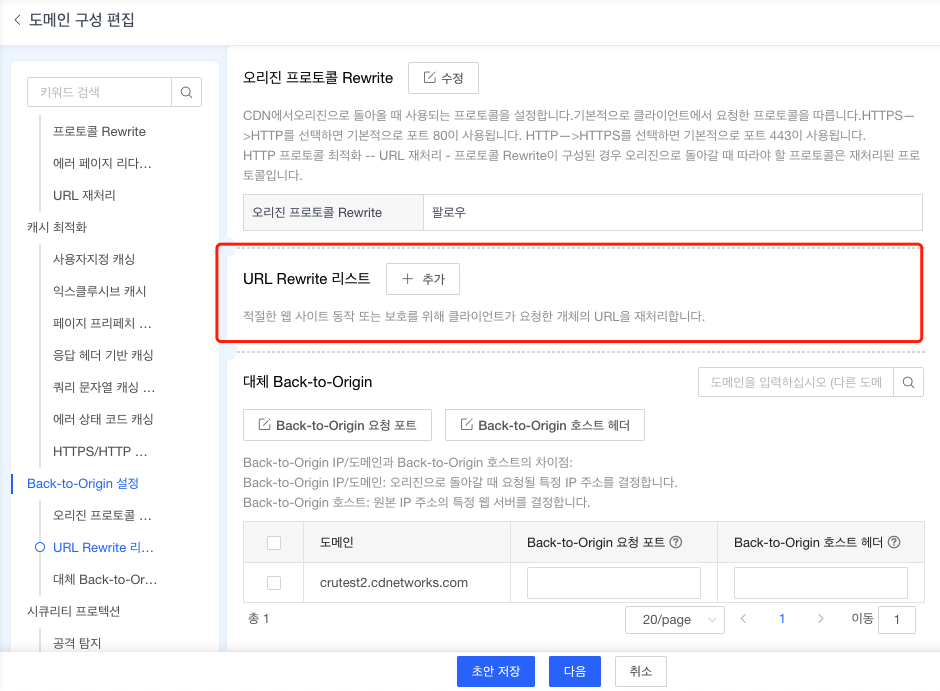Screen dimensions: 940x691
Task: Select 사용자지정 캐싱 in sidebar menu
Action: point(94,259)
